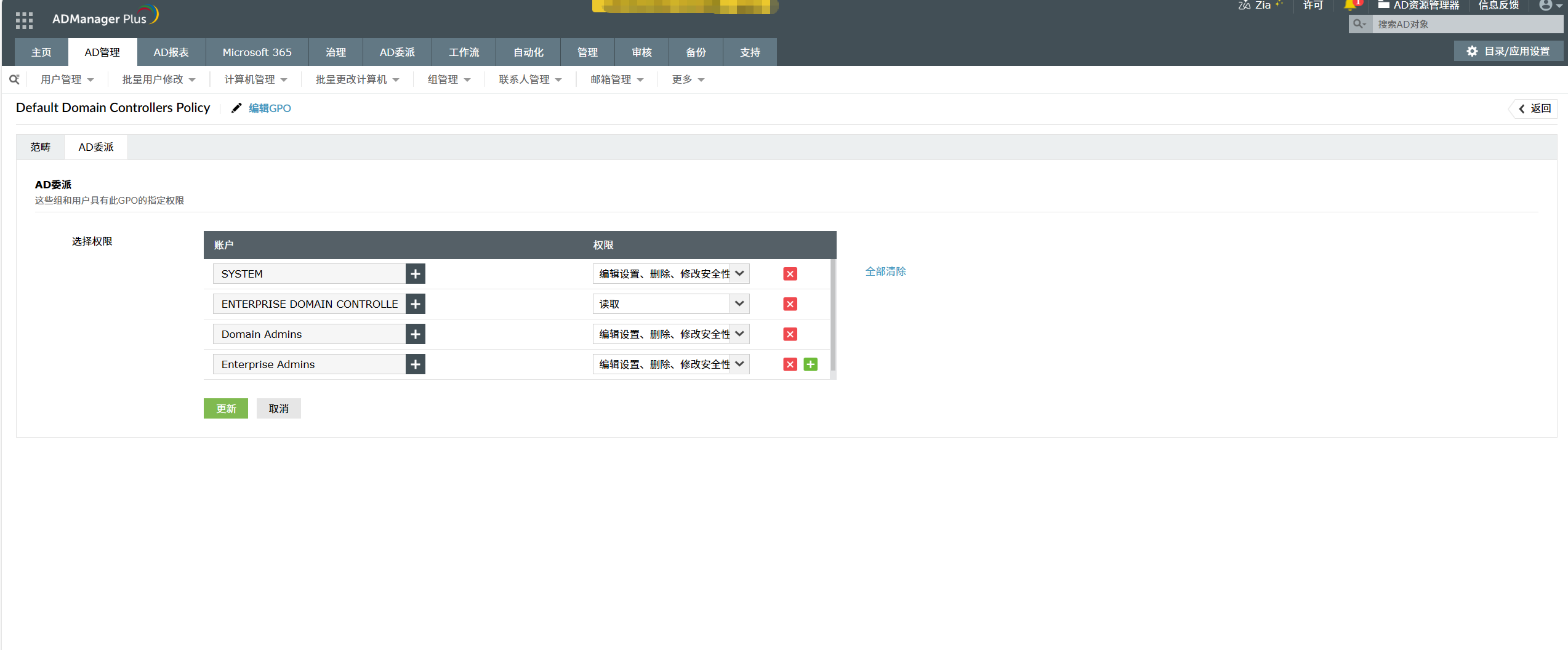This screenshot has height=650, width=1568.
Task: Open the 管理 tab
Action: [x=588, y=52]
